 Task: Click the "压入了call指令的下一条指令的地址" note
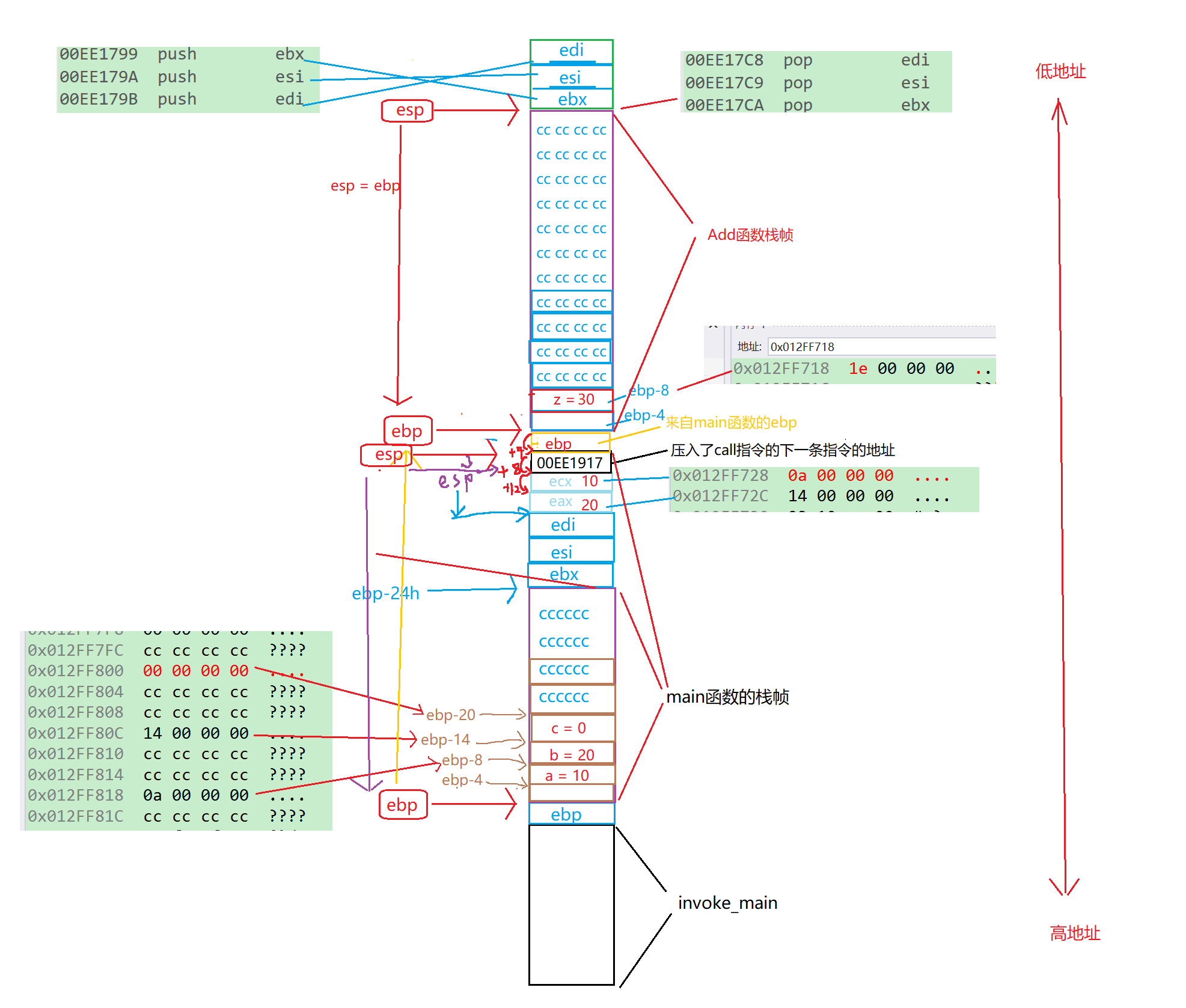[783, 450]
